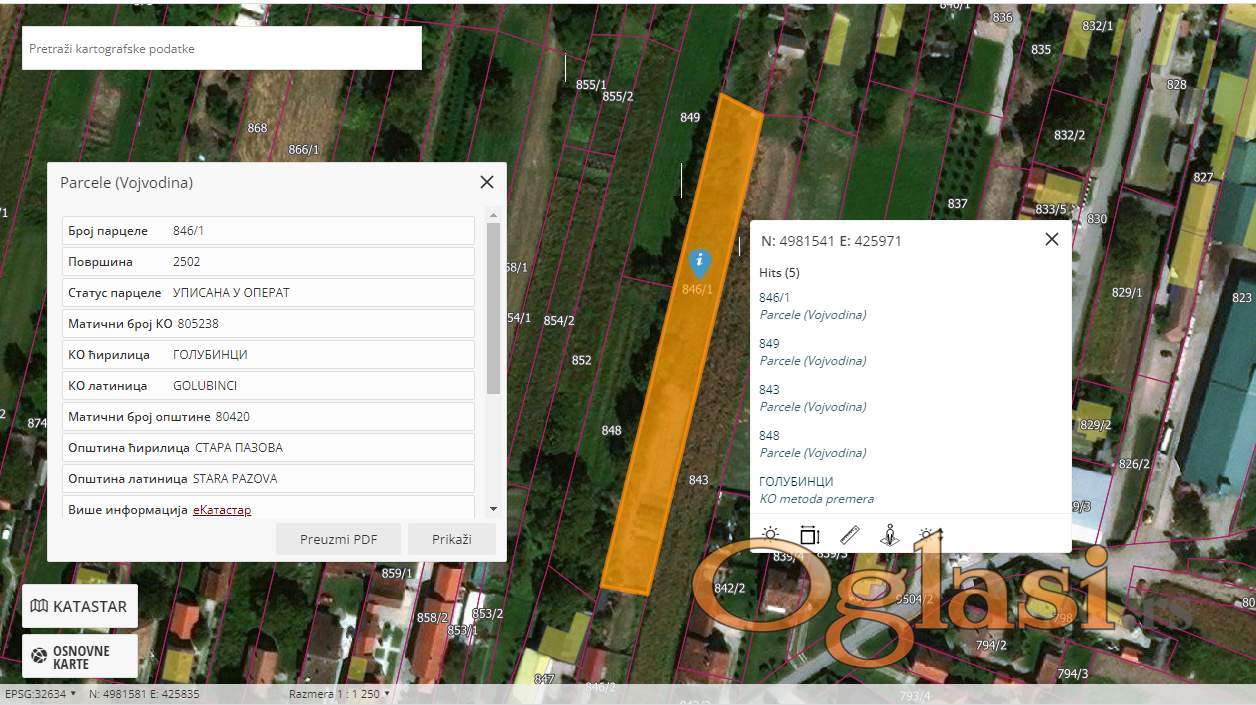
Task: Open the eKatastar link
Action: [x=222, y=510]
